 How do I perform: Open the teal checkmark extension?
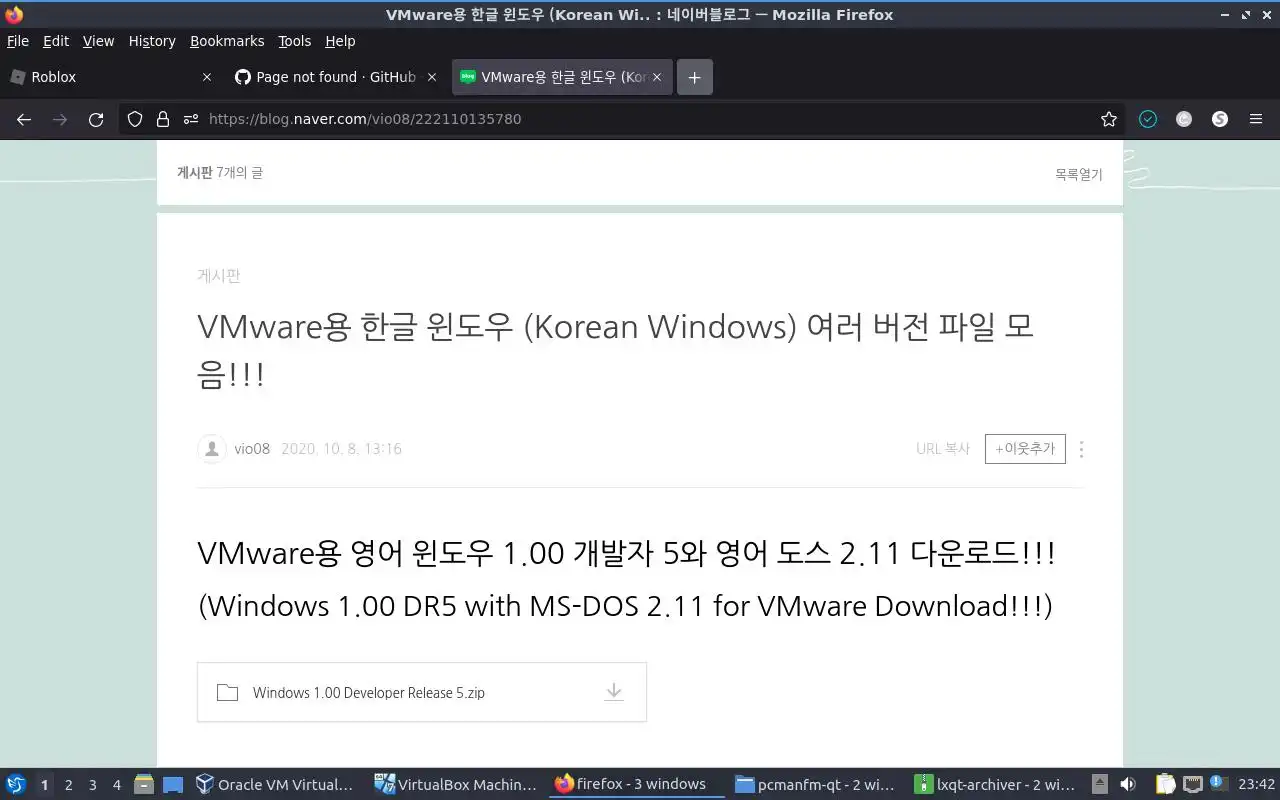pos(1148,119)
